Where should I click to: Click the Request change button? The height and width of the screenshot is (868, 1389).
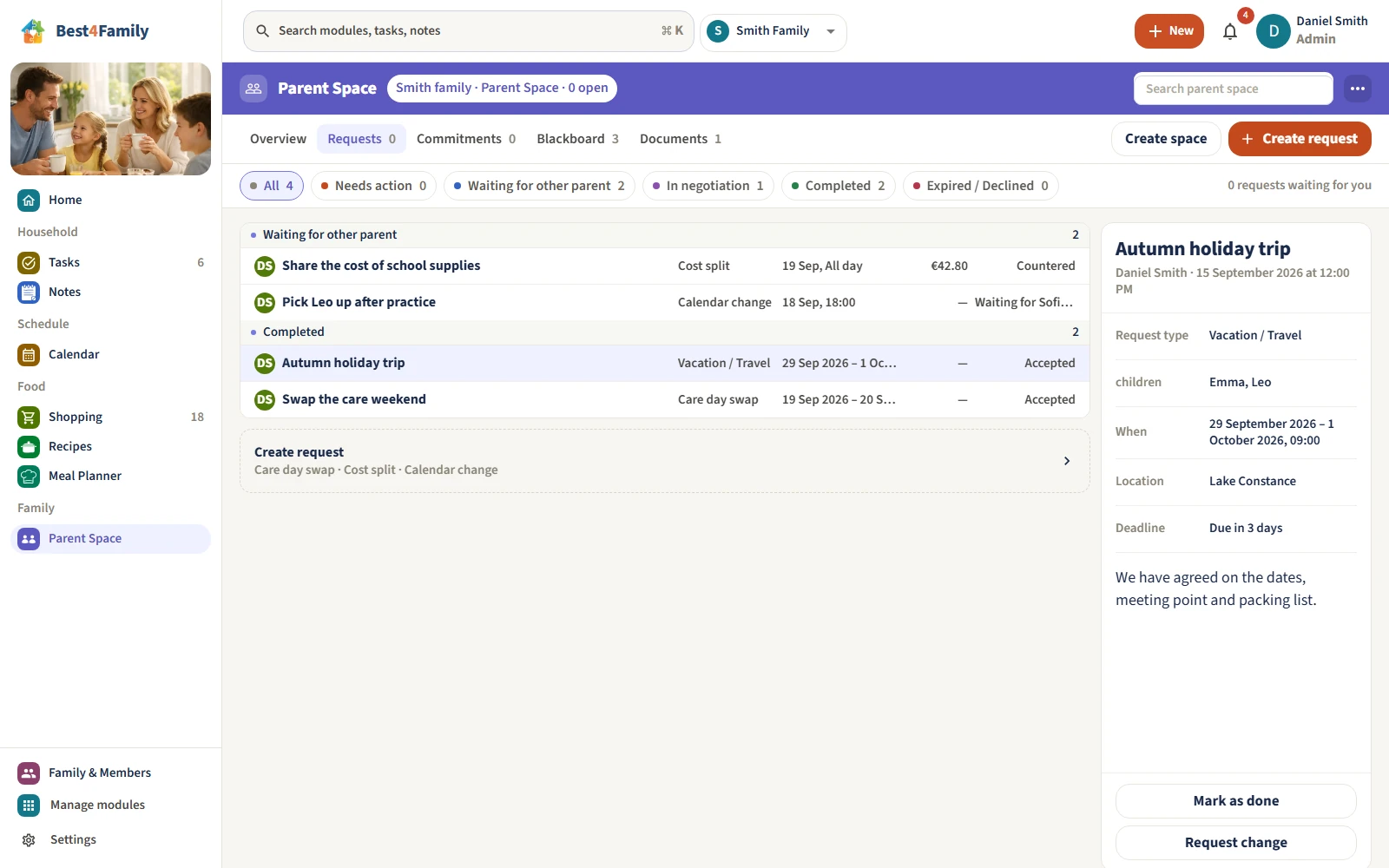tap(1236, 843)
